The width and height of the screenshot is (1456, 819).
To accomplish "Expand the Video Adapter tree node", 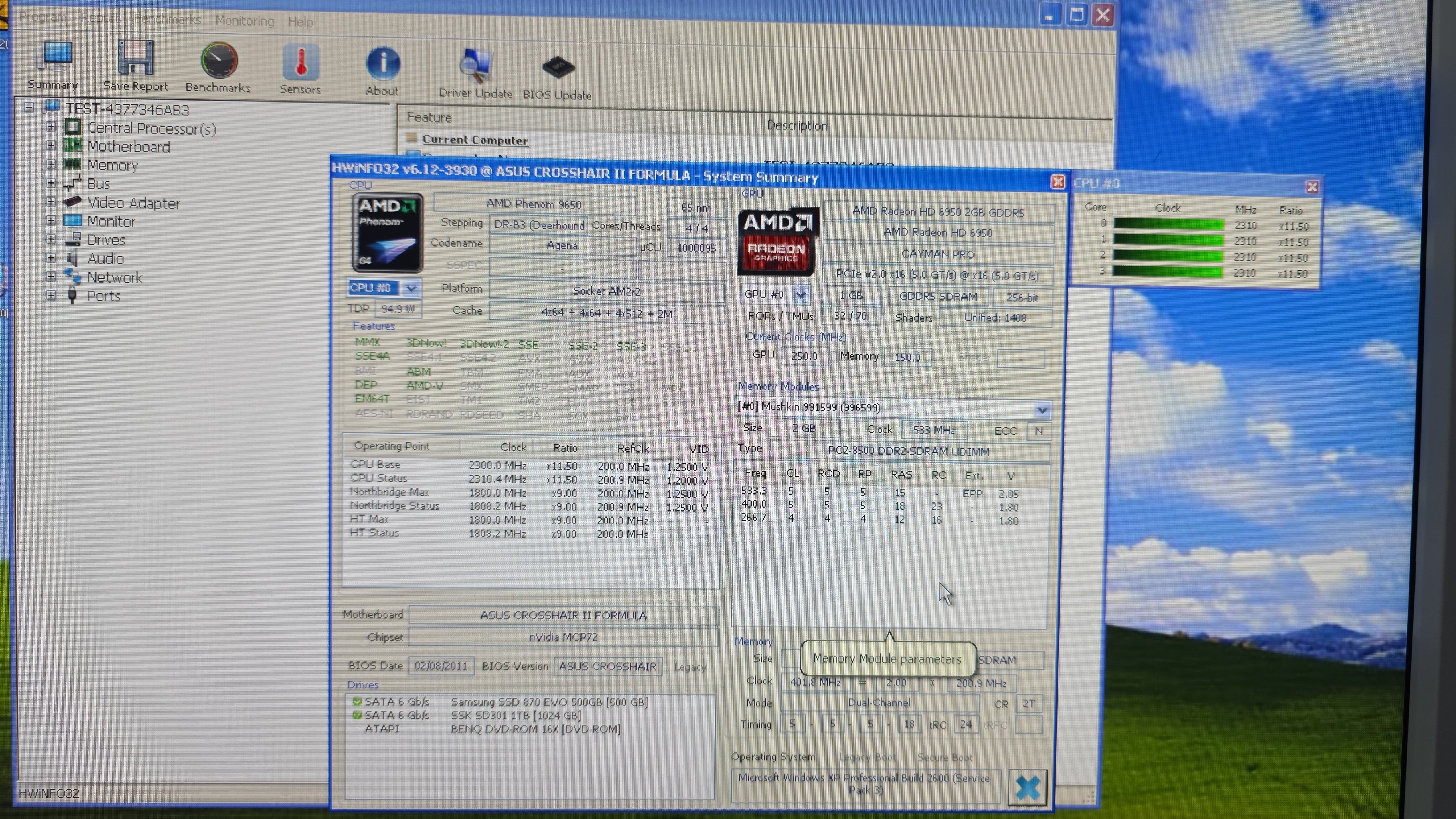I will click(x=51, y=202).
